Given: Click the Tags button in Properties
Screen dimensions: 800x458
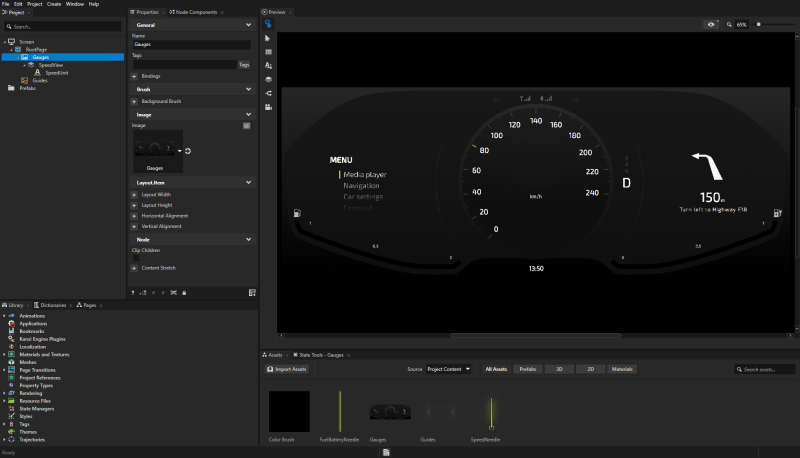Looking at the screenshot, I should [244, 64].
